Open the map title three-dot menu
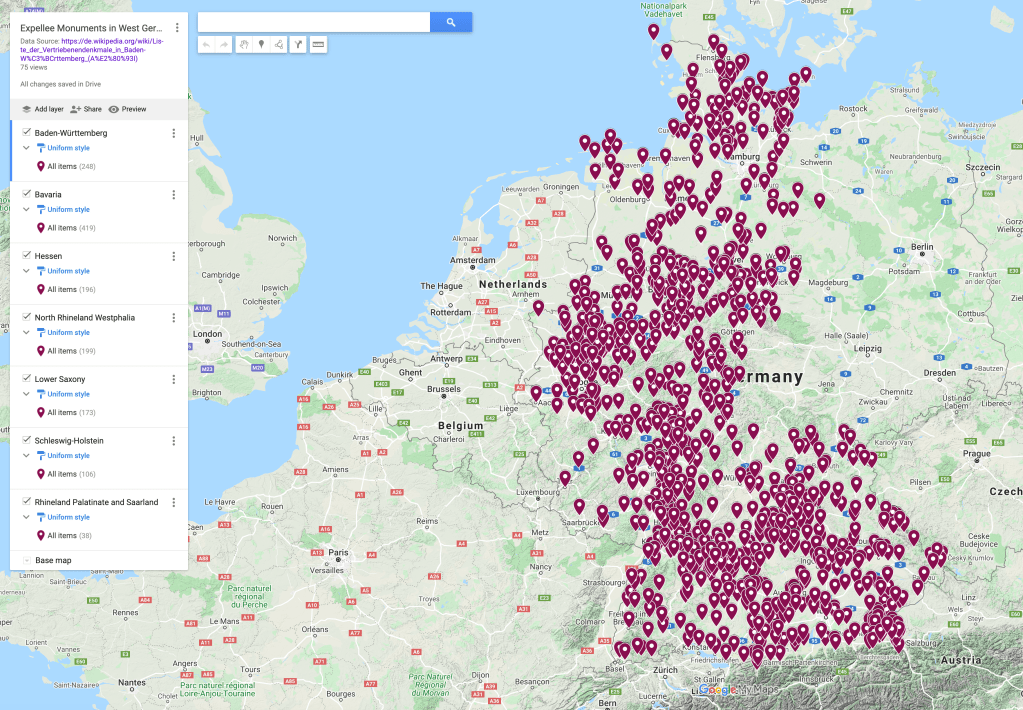1023x710 pixels. pyautogui.click(x=177, y=28)
